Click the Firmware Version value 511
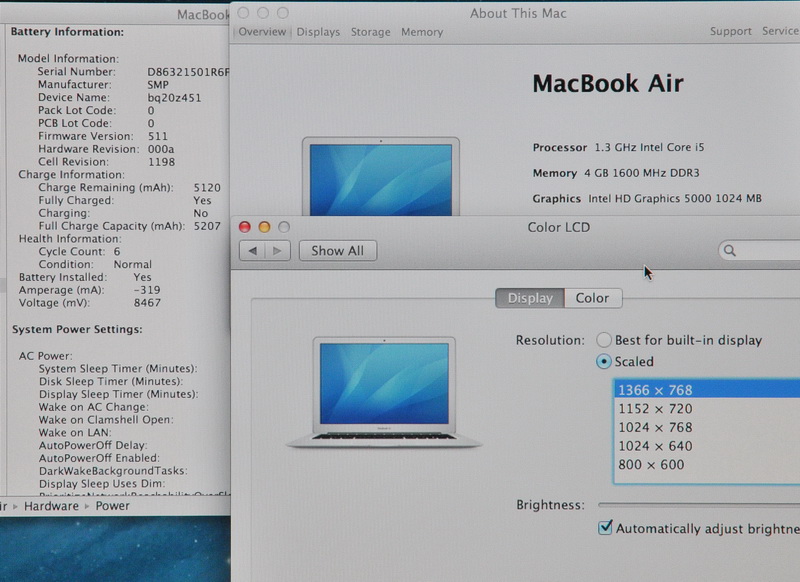 pyautogui.click(x=158, y=136)
